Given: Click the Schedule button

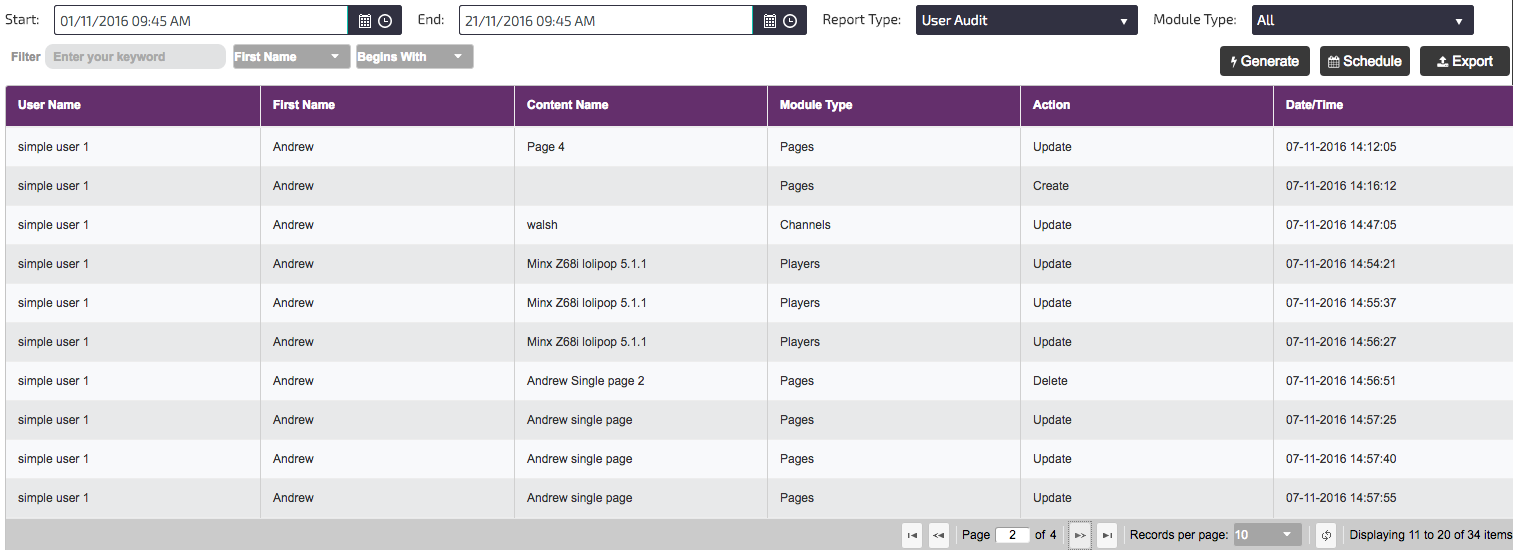Looking at the screenshot, I should pyautogui.click(x=1365, y=61).
